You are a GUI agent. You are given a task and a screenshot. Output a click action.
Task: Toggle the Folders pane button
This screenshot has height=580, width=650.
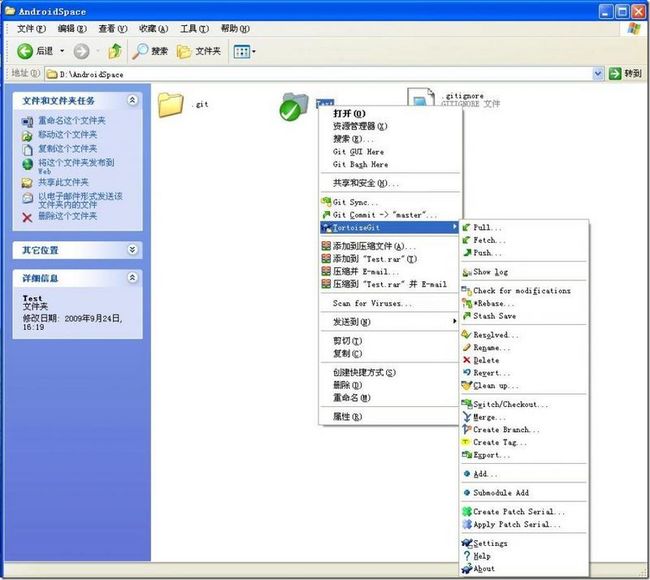tap(199, 51)
